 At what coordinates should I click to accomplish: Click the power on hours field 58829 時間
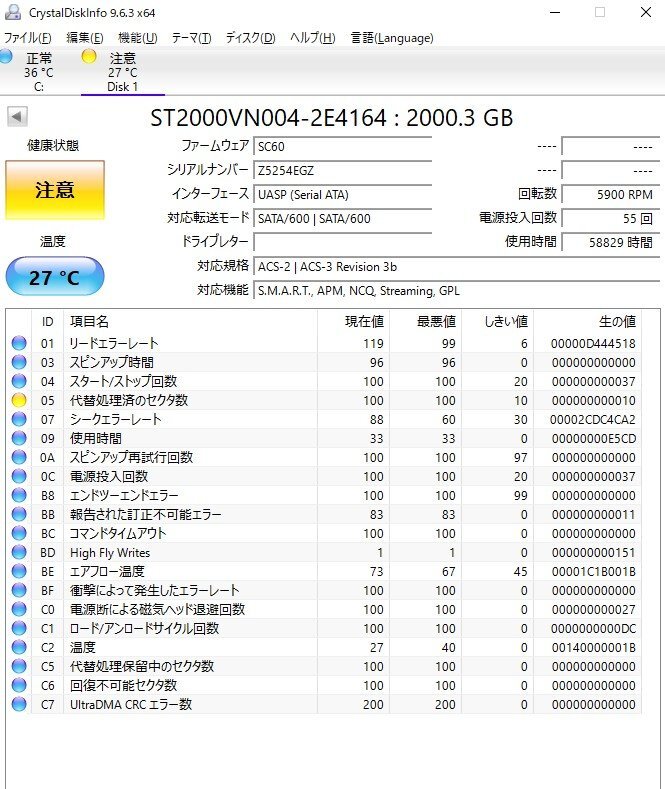(x=610, y=242)
